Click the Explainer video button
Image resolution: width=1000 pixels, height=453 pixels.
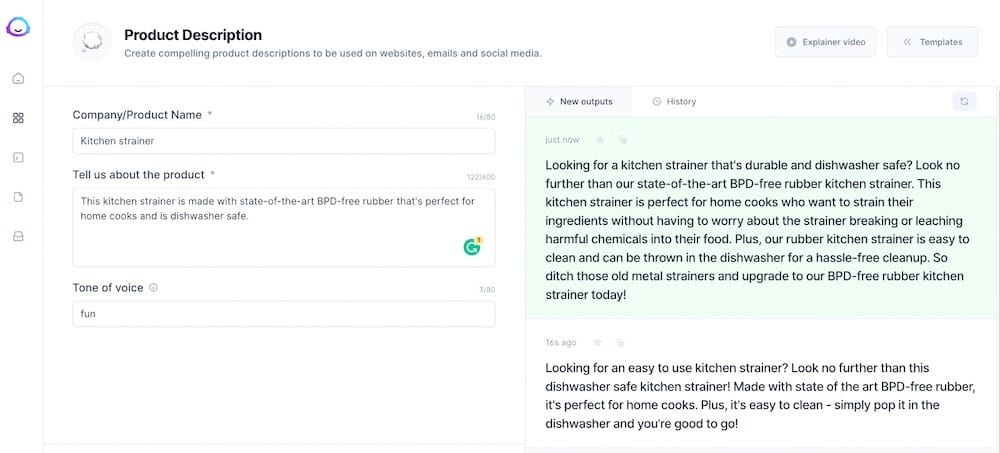tap(825, 42)
